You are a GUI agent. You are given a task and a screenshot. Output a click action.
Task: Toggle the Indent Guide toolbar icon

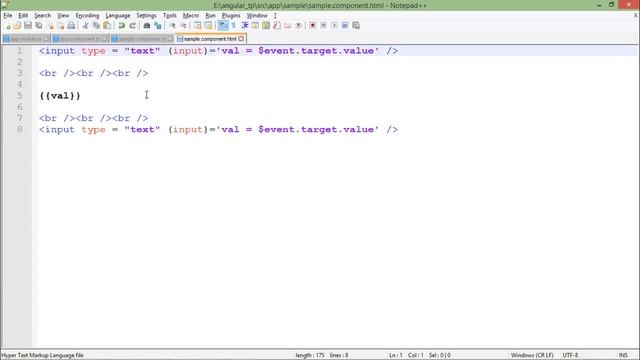pyautogui.click(x=245, y=26)
